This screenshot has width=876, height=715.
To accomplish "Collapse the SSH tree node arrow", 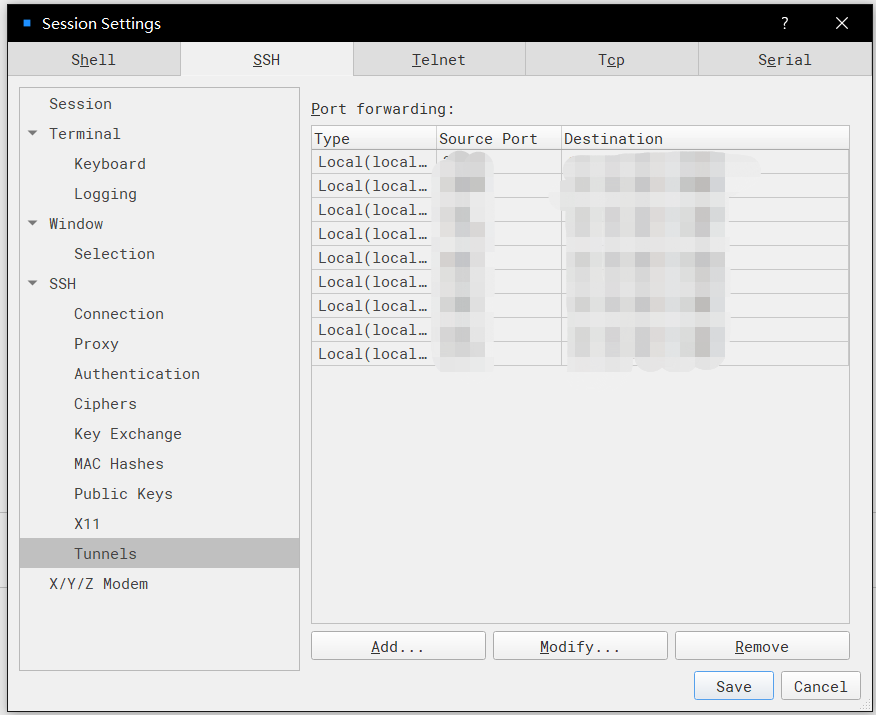I will tap(33, 283).
